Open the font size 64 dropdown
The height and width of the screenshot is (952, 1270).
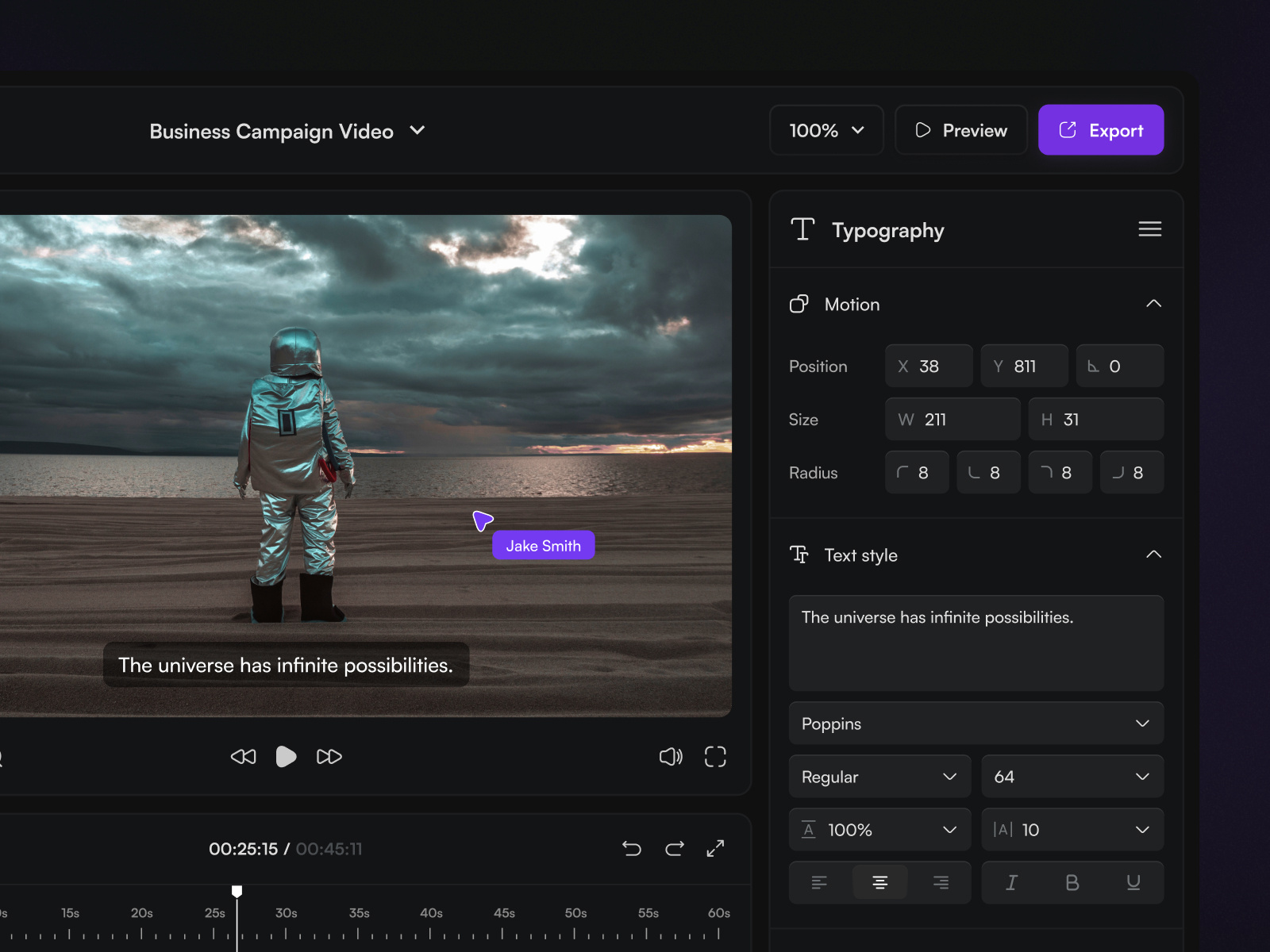(1072, 777)
